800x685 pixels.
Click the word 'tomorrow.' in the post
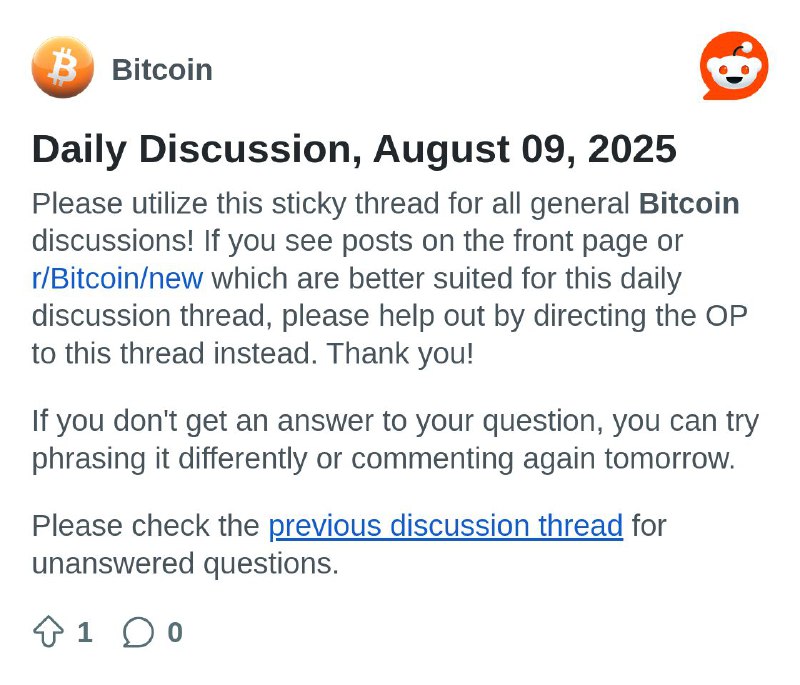tap(670, 459)
